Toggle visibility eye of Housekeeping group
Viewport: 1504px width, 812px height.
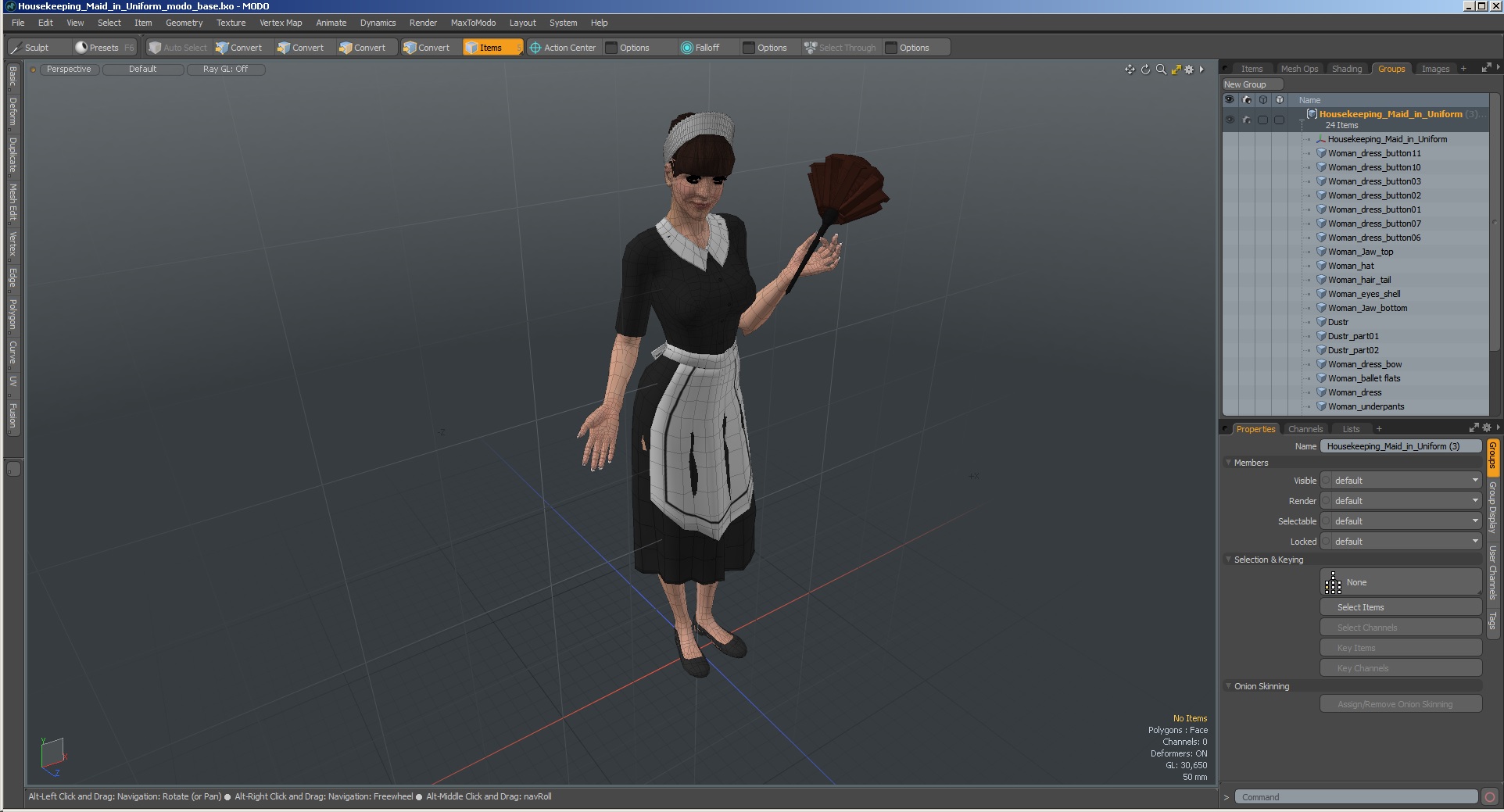(x=1230, y=120)
